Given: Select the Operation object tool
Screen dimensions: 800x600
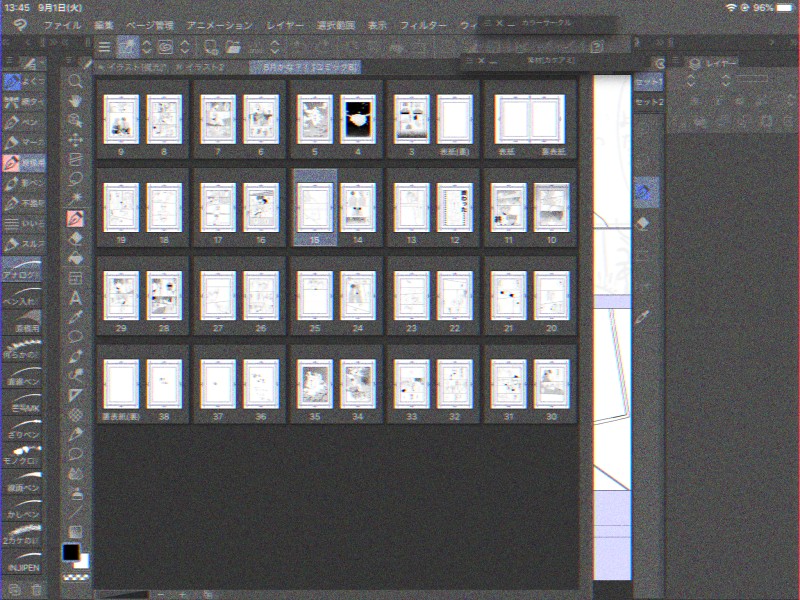Looking at the screenshot, I should point(75,121).
